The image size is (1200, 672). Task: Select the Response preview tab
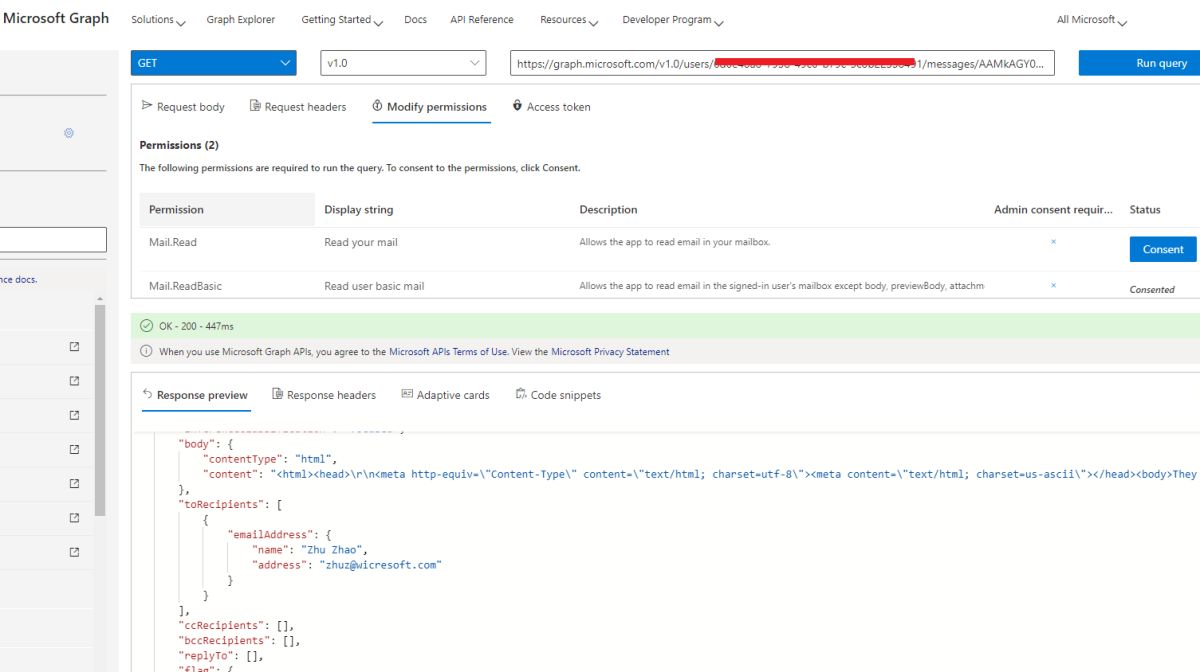click(x=195, y=395)
